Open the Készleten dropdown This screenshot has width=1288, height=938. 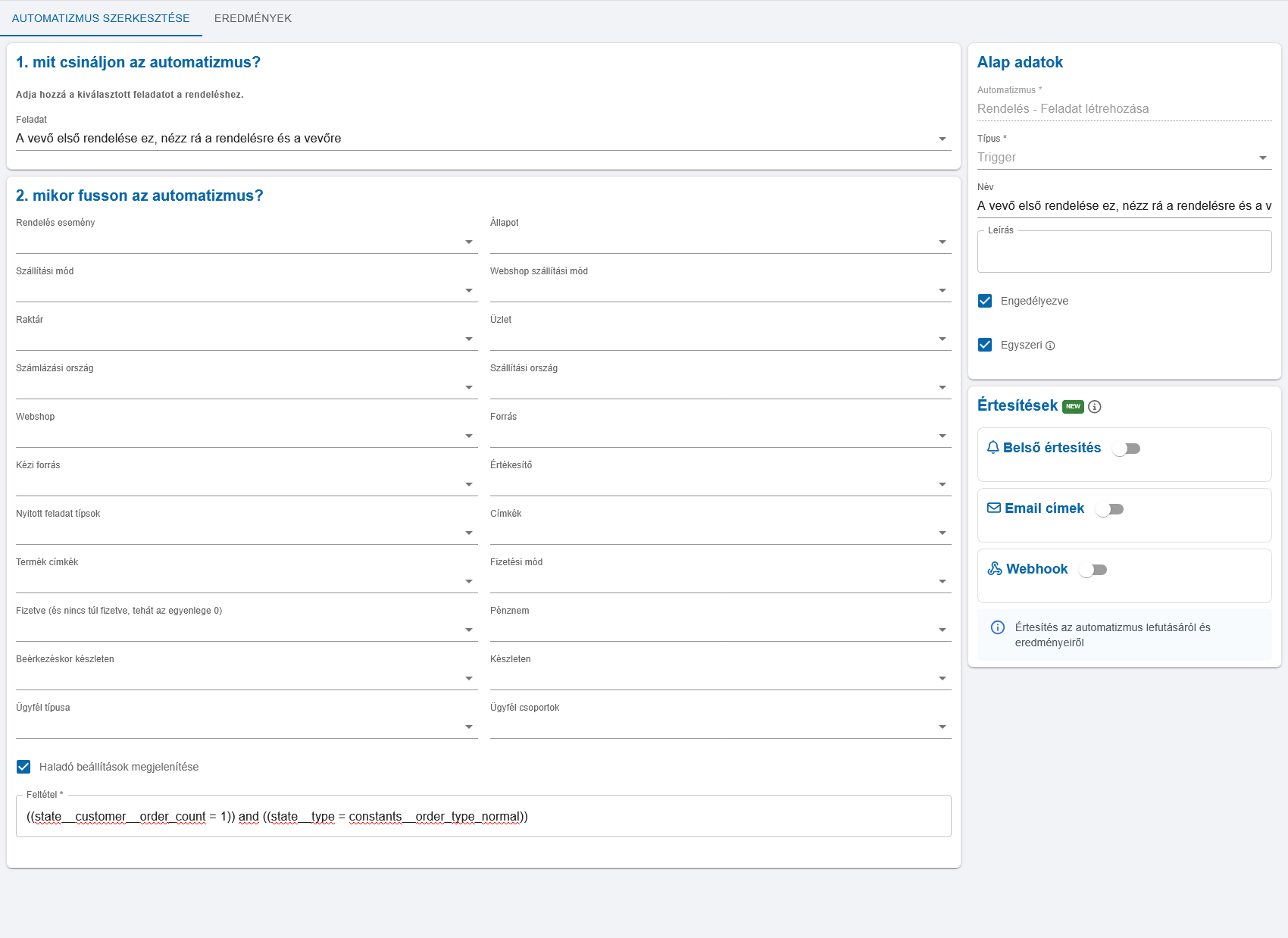point(721,678)
